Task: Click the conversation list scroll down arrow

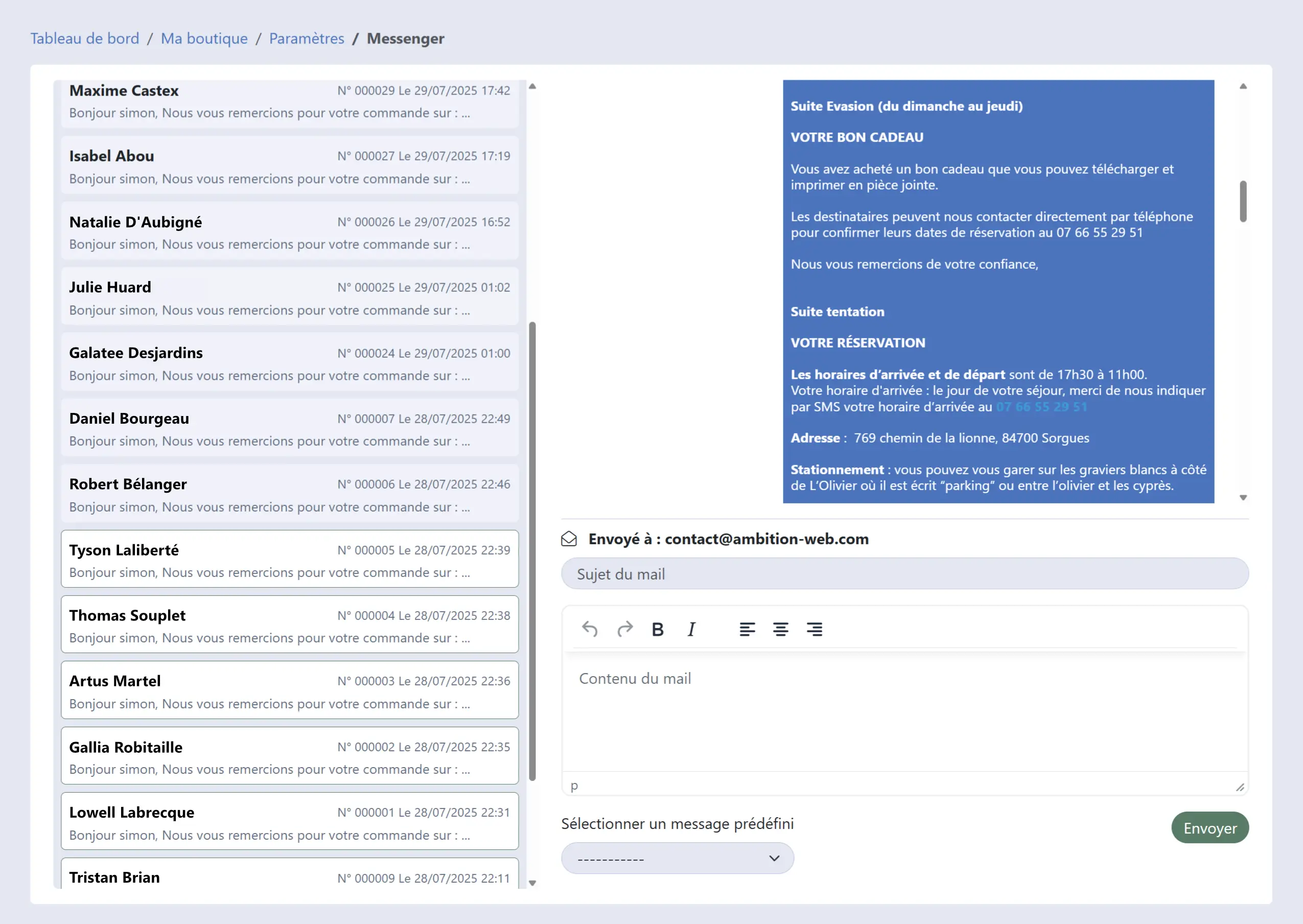Action: point(532,883)
